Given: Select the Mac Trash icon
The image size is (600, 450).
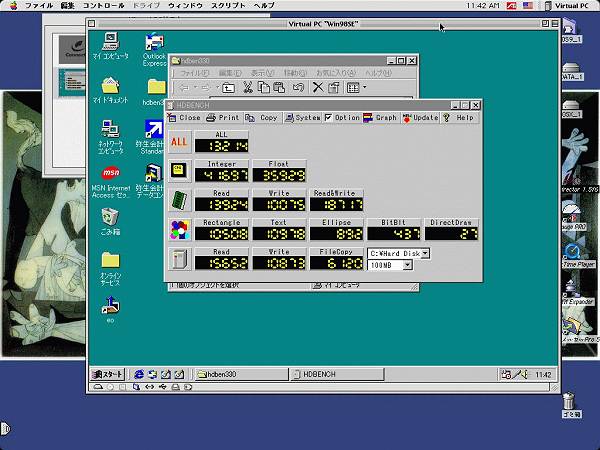Looking at the screenshot, I should [x=571, y=405].
